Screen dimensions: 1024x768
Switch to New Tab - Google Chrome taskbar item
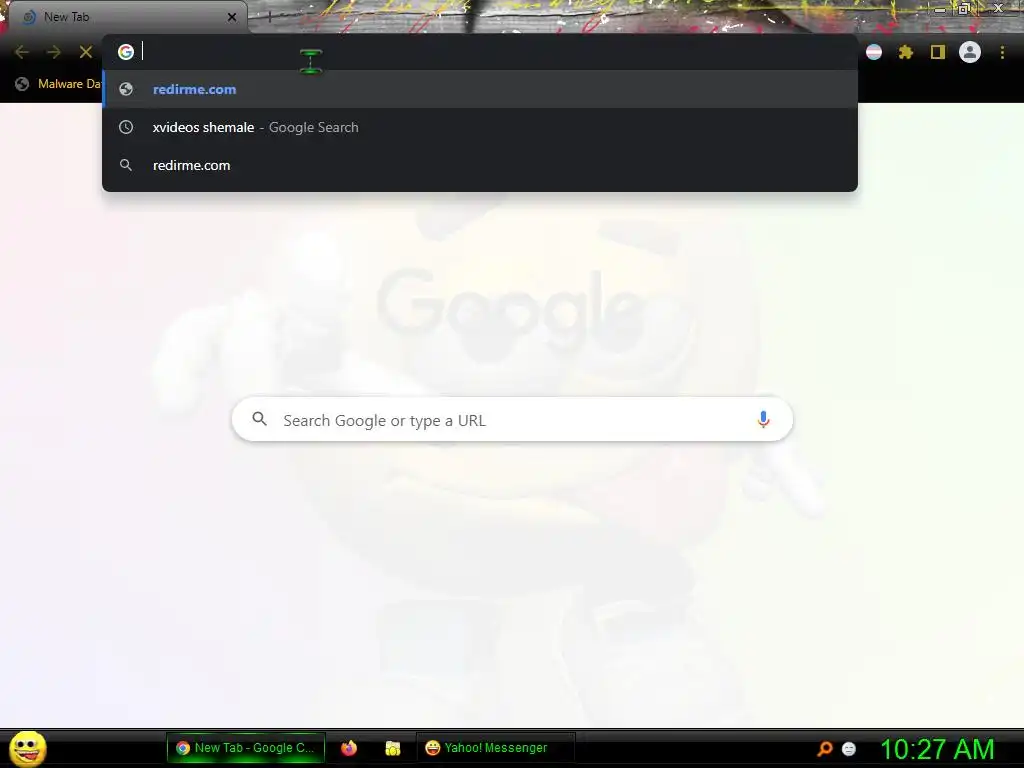coord(246,748)
